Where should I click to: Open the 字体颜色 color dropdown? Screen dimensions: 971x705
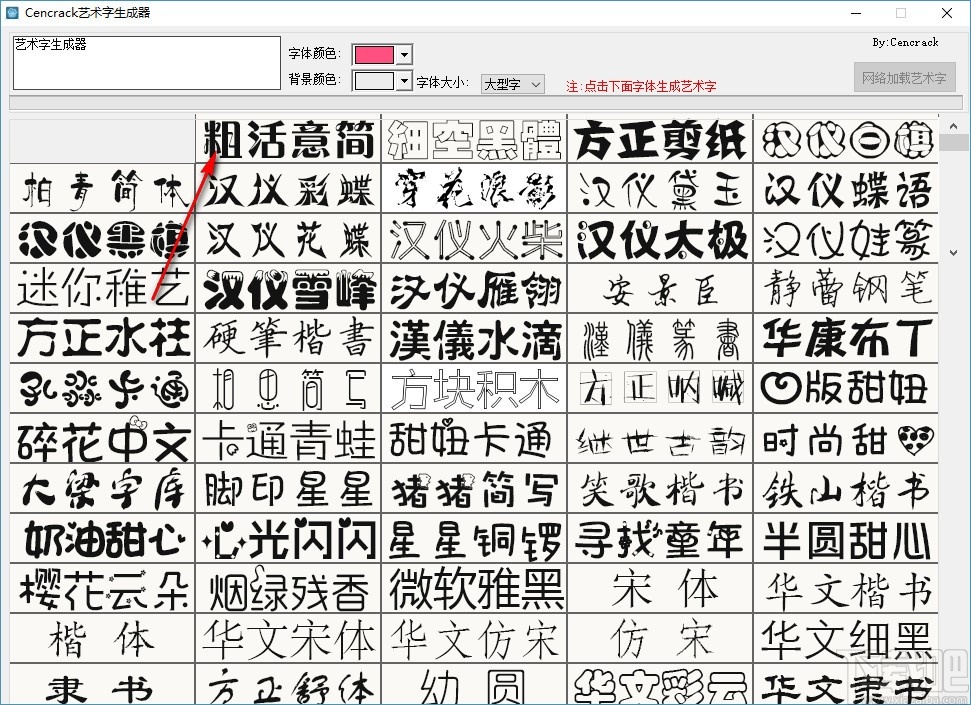pyautogui.click(x=403, y=54)
